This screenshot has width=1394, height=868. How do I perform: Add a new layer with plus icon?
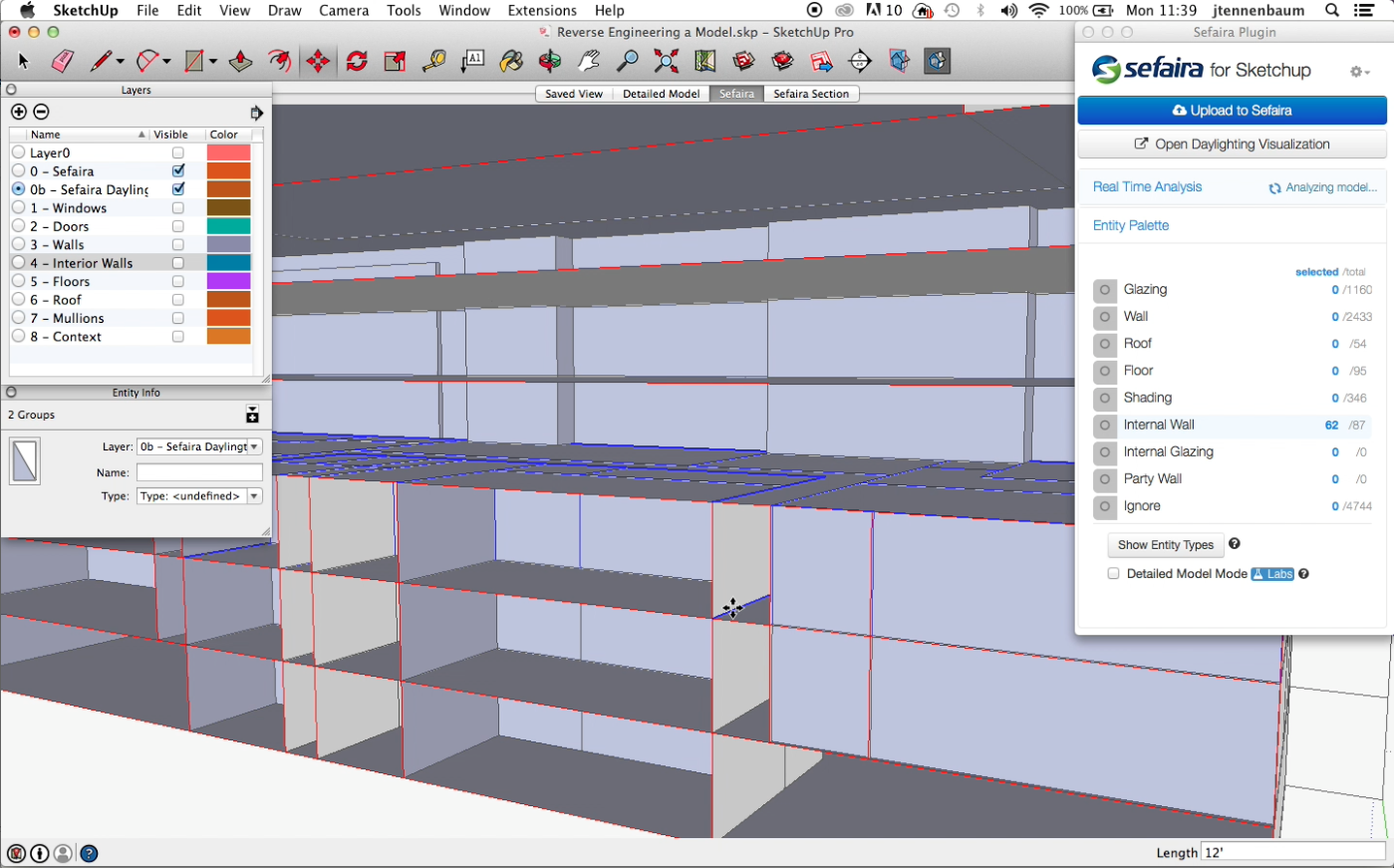coord(19,112)
